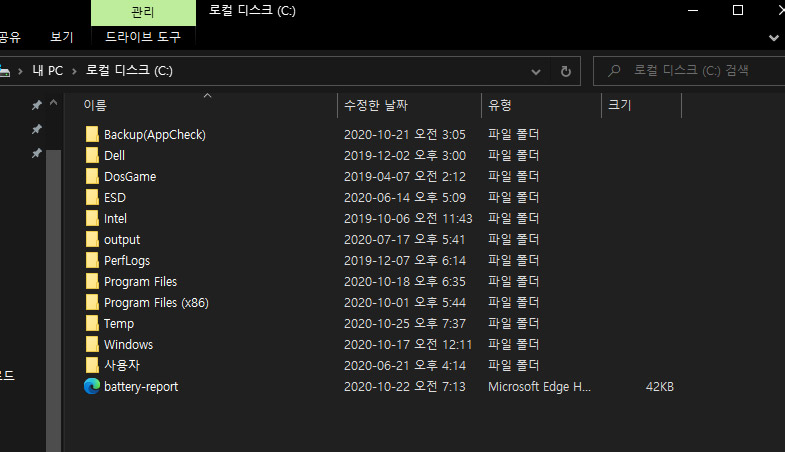Sort by the 수정한 날짜 column header

pyautogui.click(x=376, y=105)
